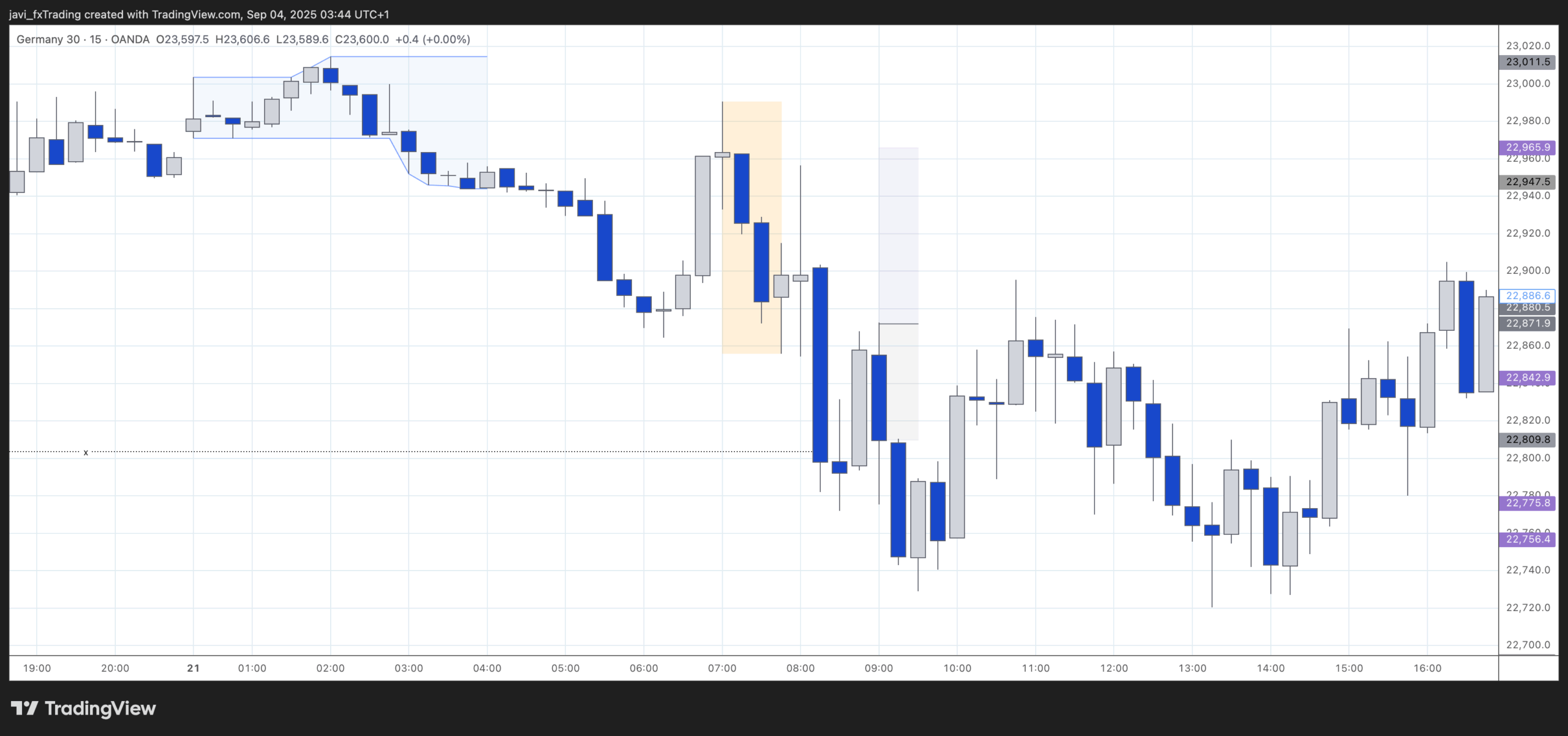
Task: Toggle the 22,871.9 level label
Action: 1529,324
